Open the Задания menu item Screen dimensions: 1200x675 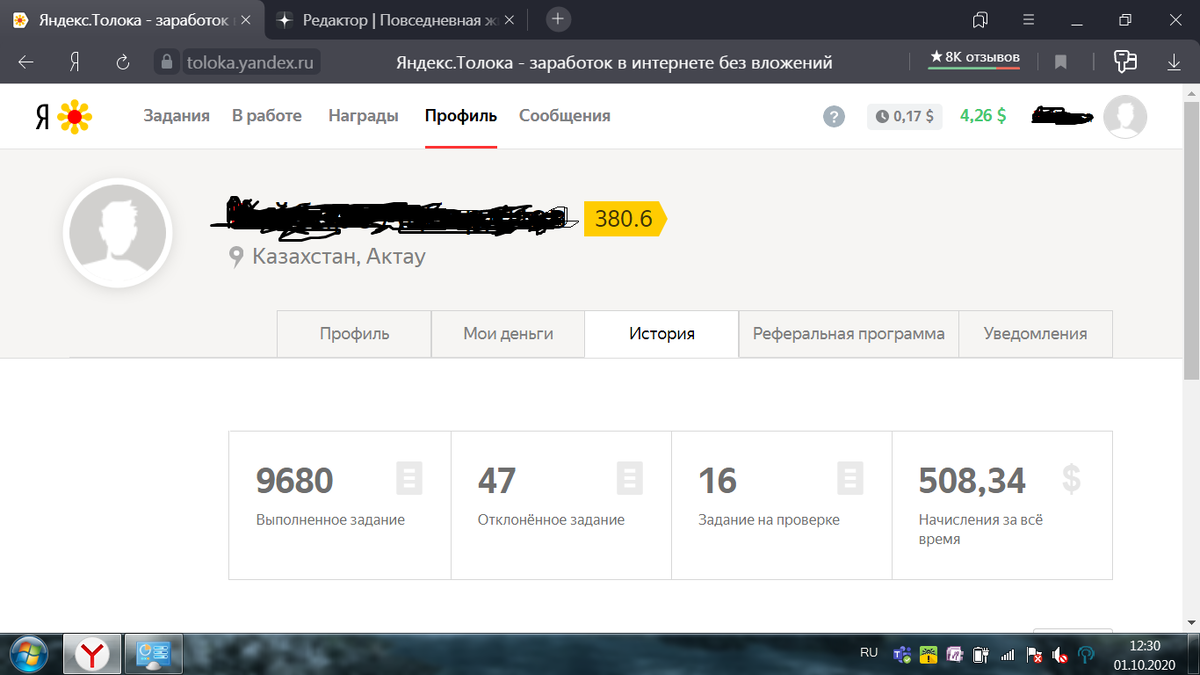[176, 116]
